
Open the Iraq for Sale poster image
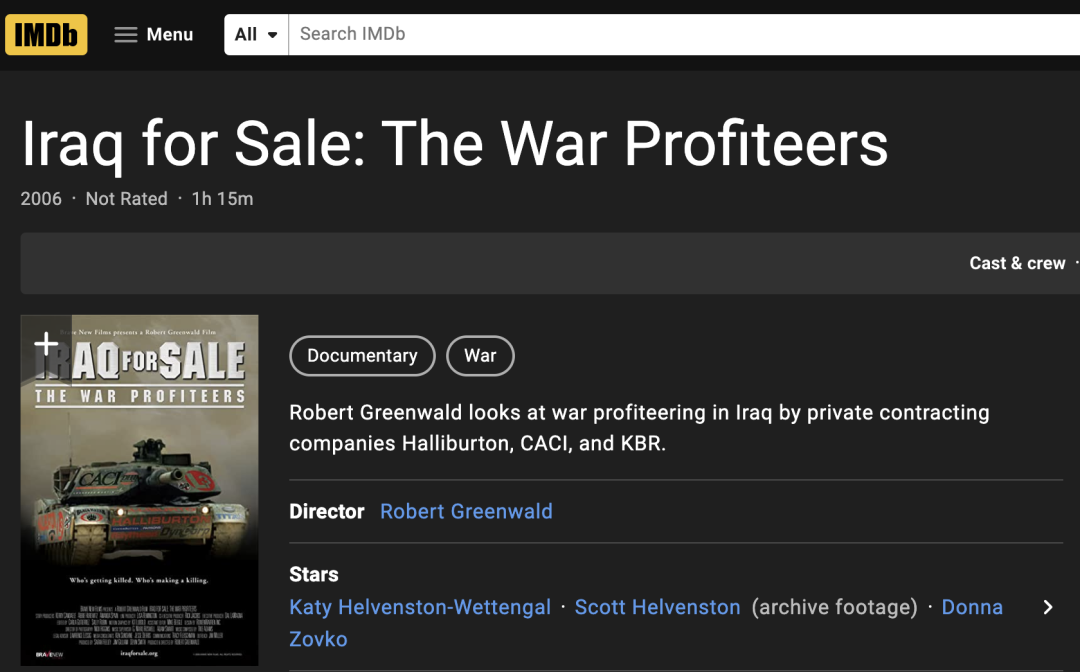(140, 500)
